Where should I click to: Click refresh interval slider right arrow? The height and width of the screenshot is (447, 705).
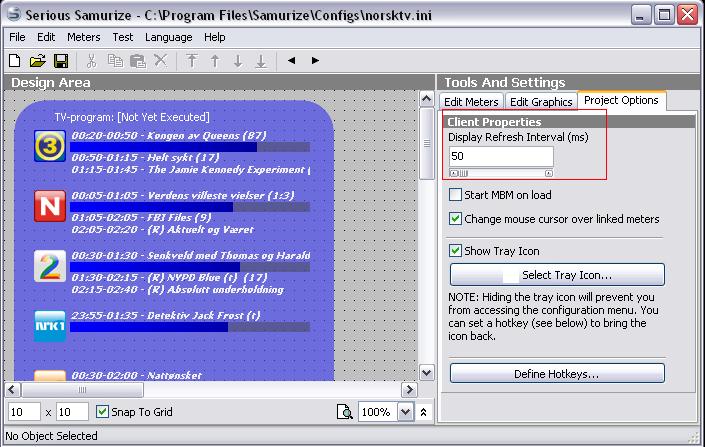point(549,173)
